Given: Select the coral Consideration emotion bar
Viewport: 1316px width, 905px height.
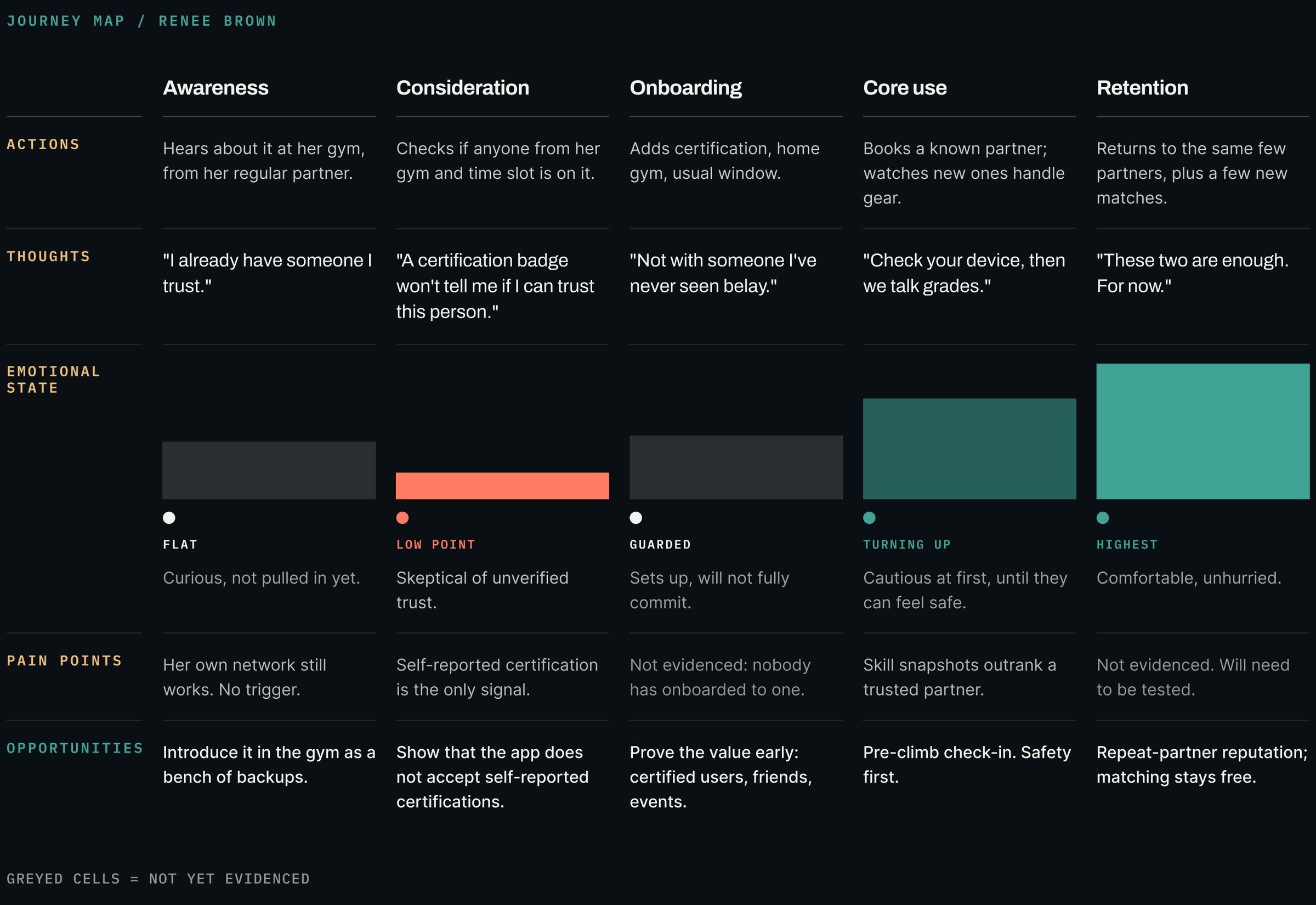Looking at the screenshot, I should tap(503, 486).
